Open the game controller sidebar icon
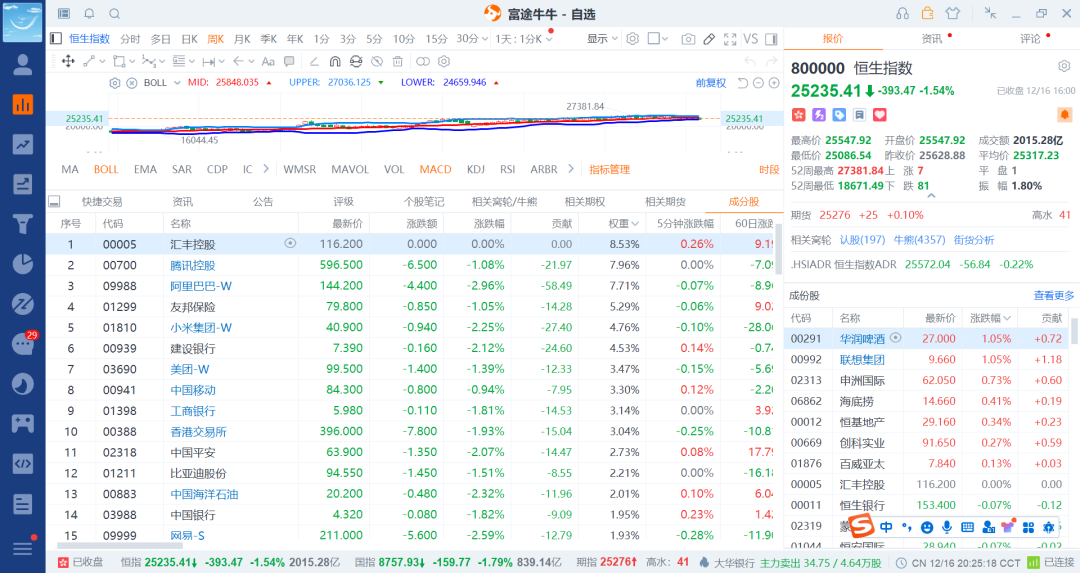 [x=23, y=423]
